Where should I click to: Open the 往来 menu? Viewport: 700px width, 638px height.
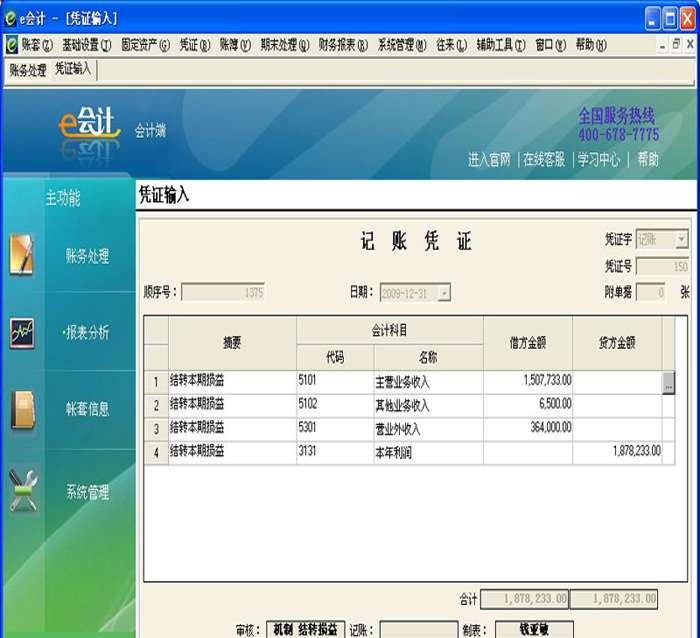point(452,45)
